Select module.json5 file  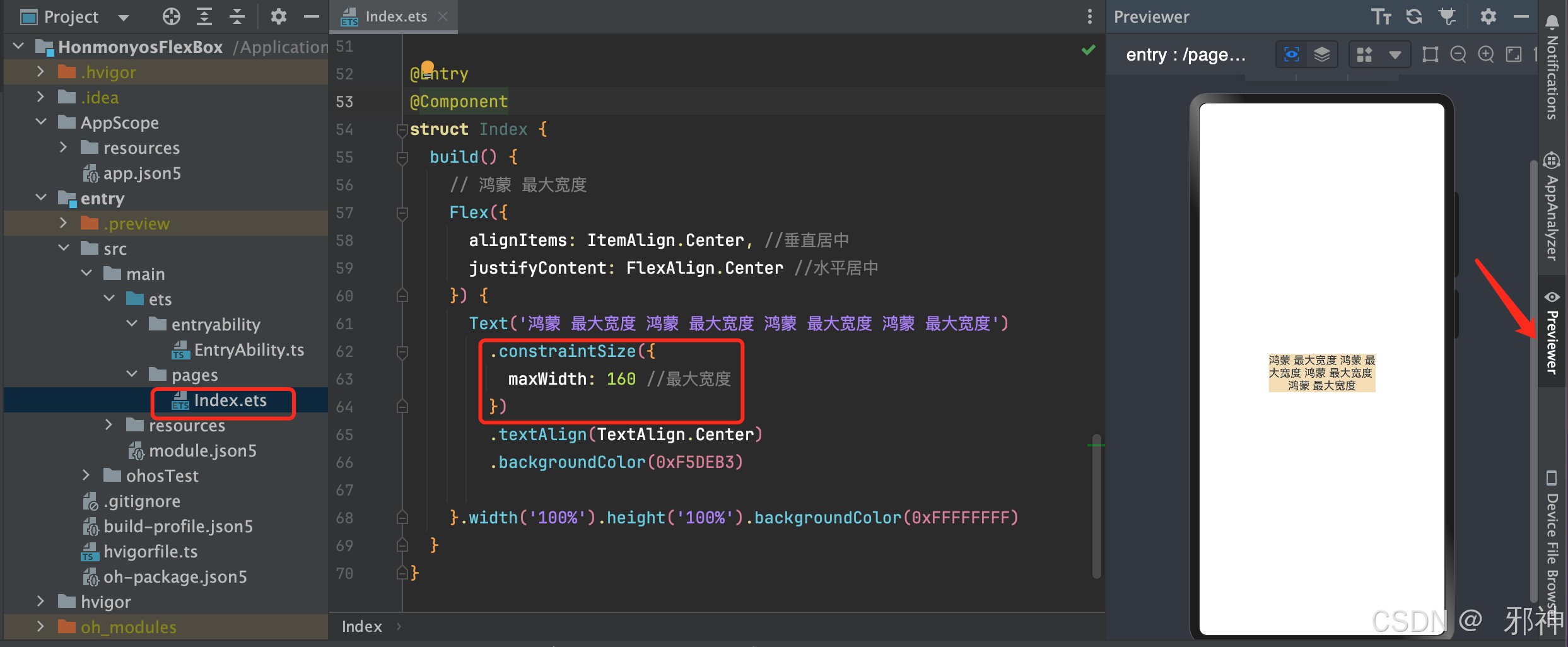pyautogui.click(x=202, y=451)
